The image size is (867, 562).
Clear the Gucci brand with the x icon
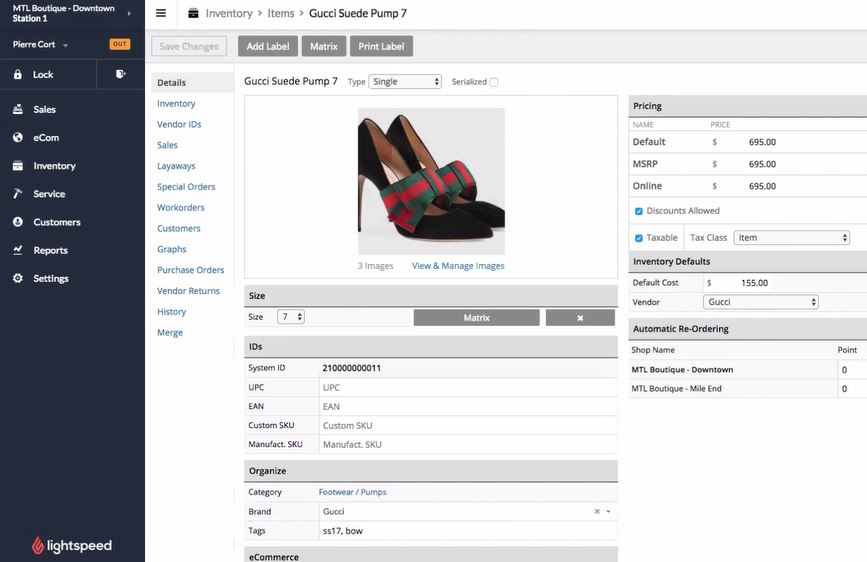click(597, 512)
